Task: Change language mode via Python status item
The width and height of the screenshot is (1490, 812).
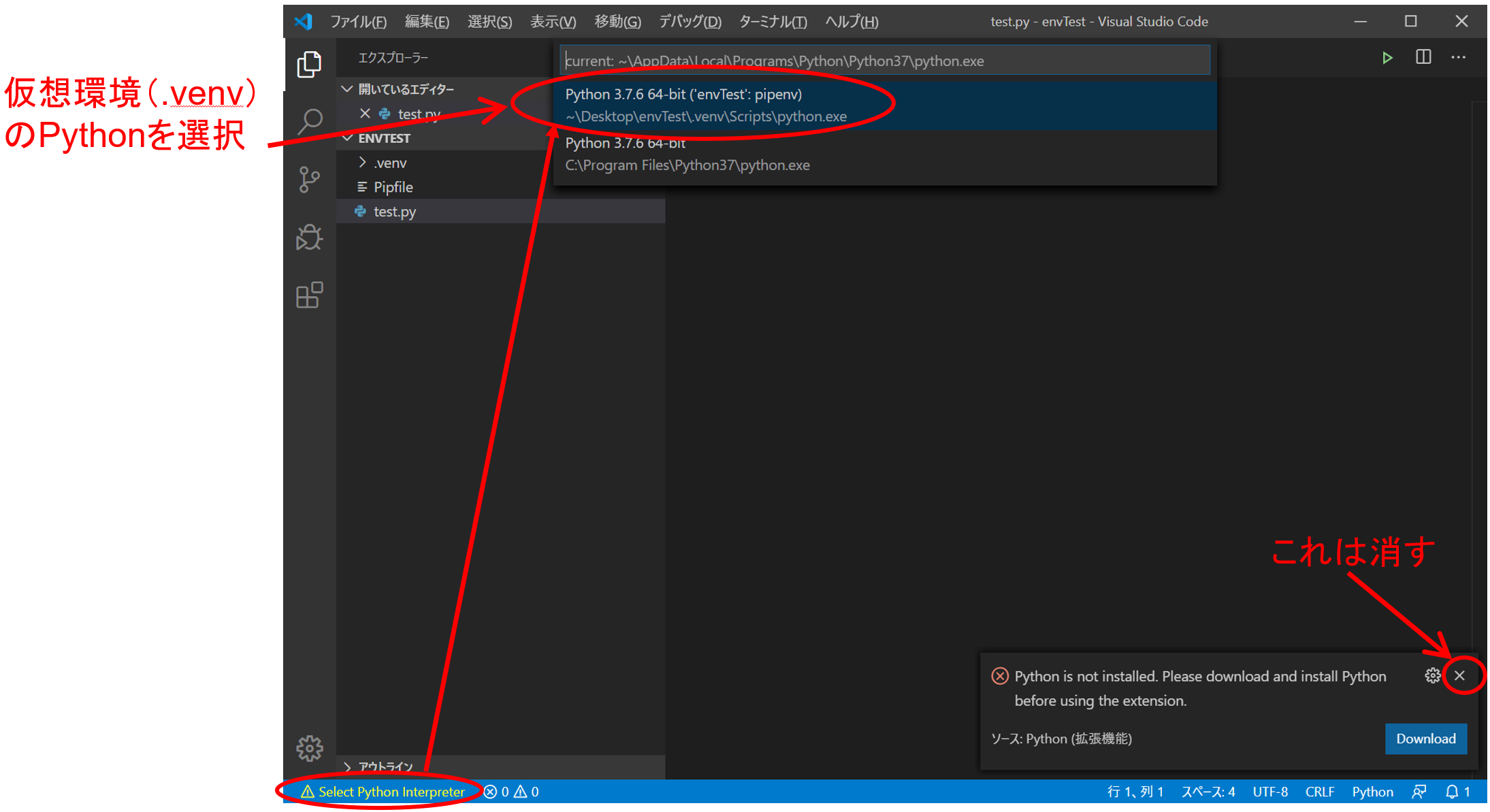Action: [1372, 792]
